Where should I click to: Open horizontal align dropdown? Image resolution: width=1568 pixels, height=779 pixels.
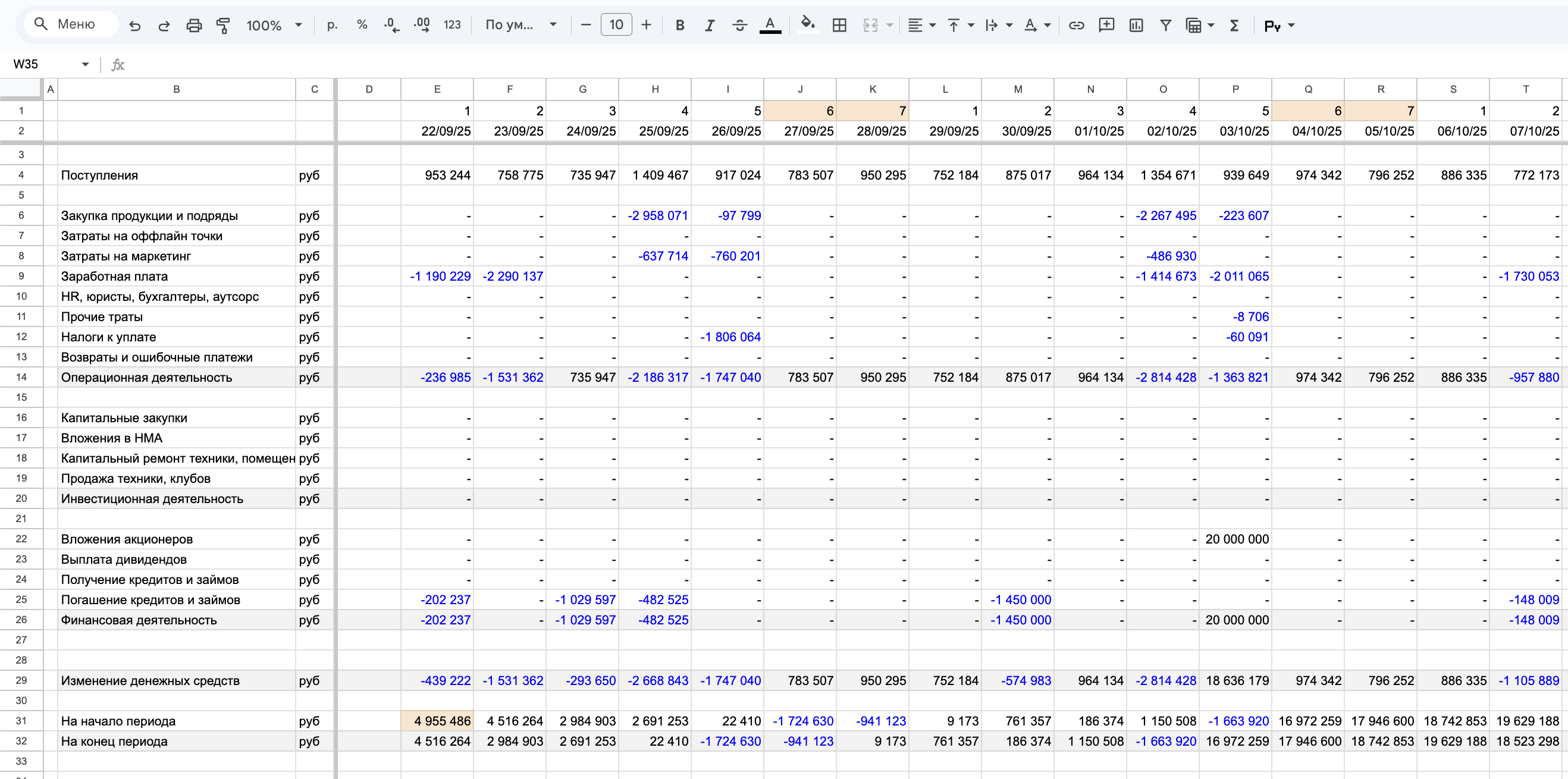click(921, 26)
